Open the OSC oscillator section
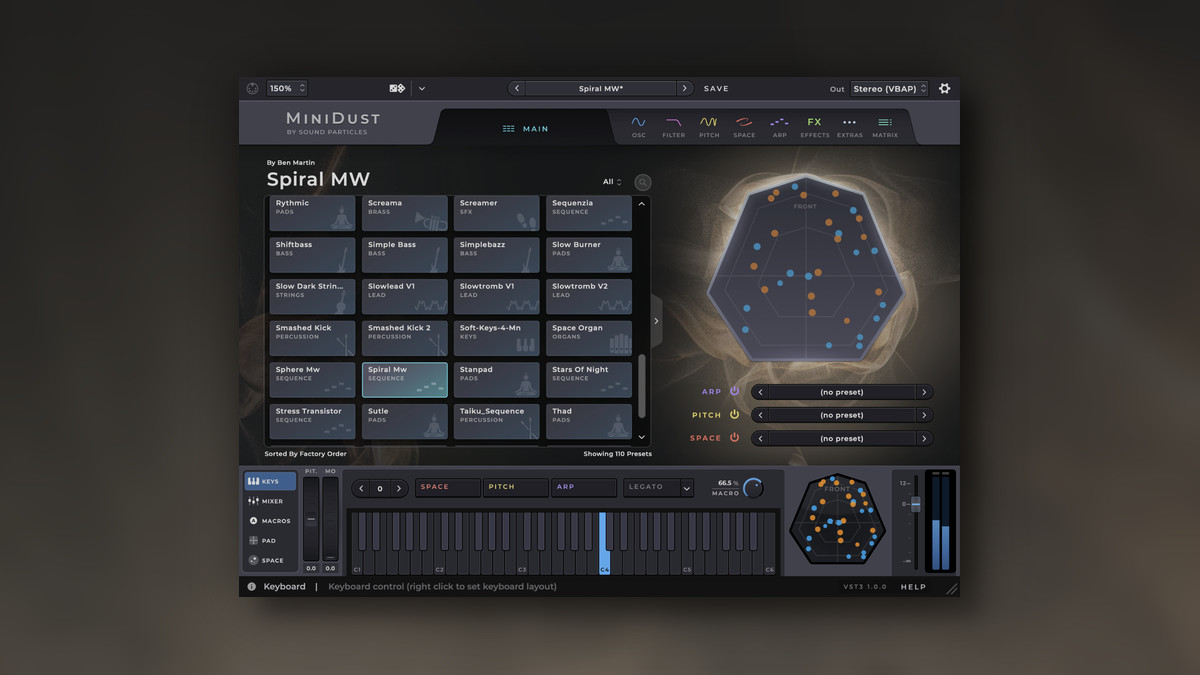The height and width of the screenshot is (675, 1200). pos(638,126)
